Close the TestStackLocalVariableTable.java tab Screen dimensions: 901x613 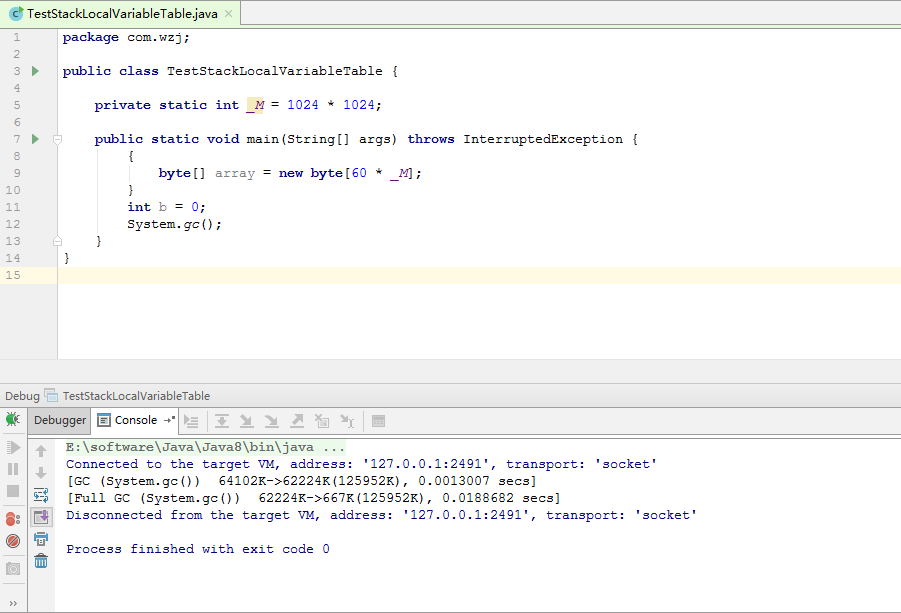[228, 14]
